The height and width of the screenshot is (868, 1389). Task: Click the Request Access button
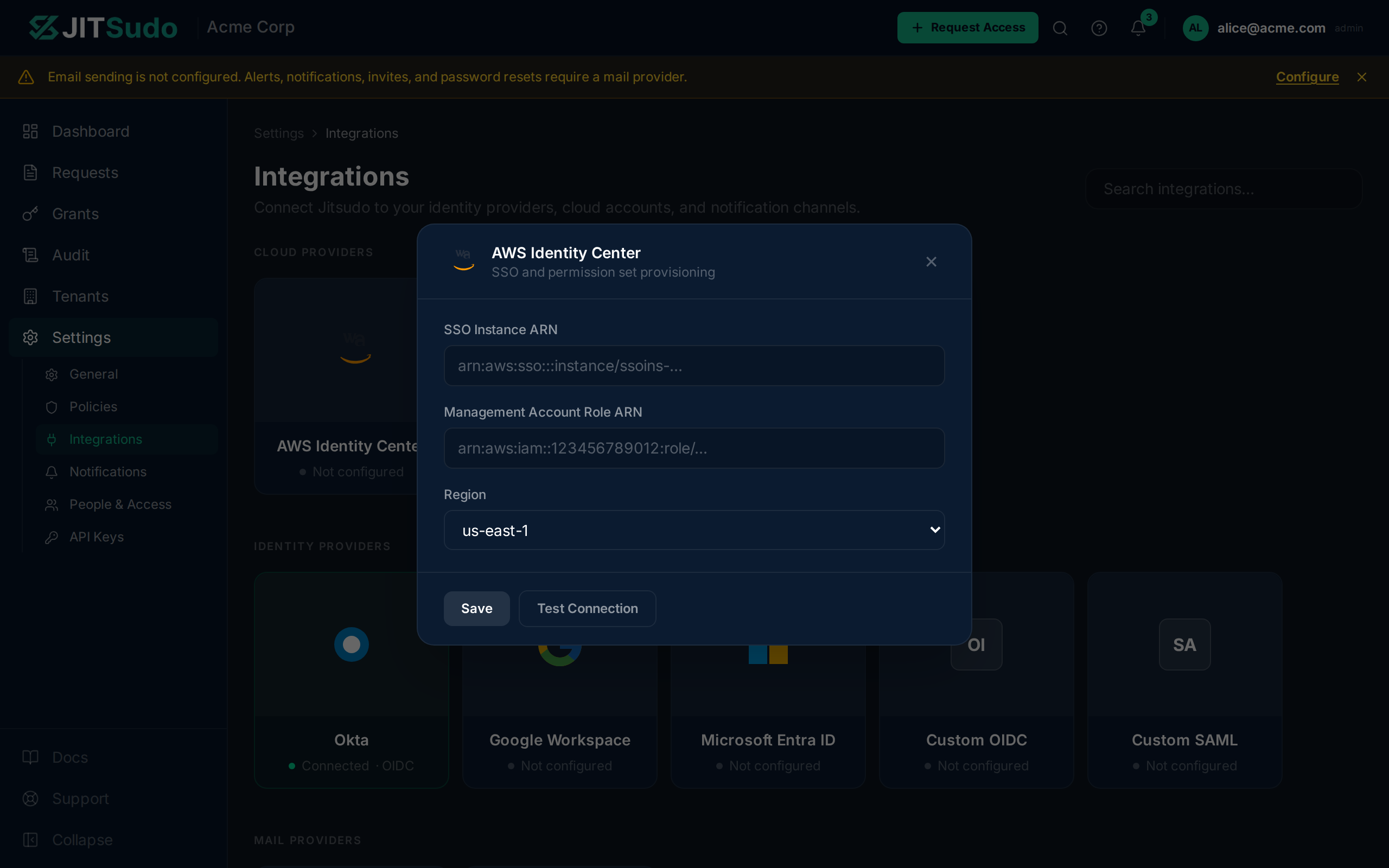(x=967, y=28)
